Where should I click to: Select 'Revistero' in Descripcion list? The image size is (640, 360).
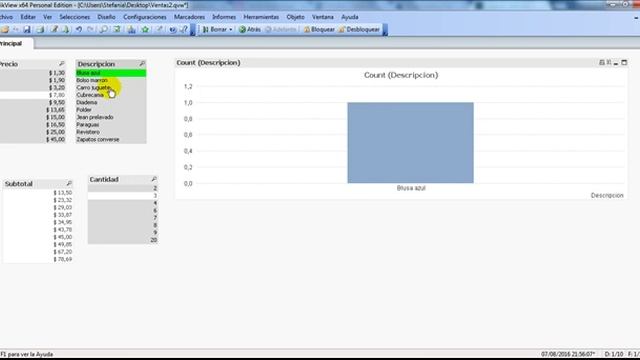pos(111,132)
